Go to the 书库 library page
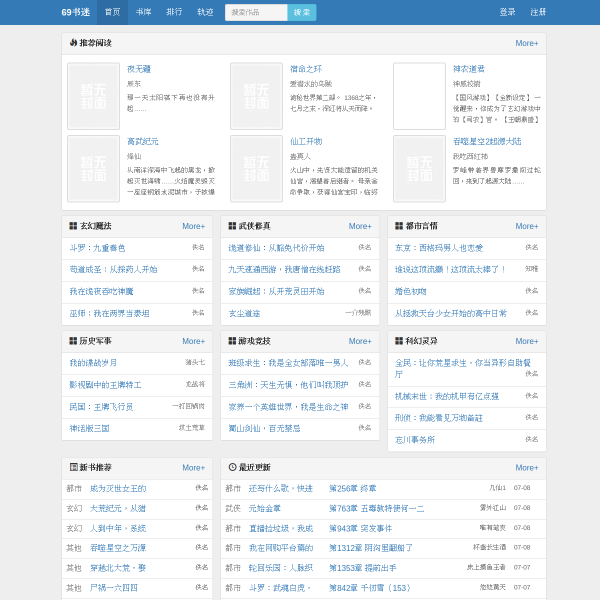This screenshot has height=600, width=600. (x=143, y=12)
